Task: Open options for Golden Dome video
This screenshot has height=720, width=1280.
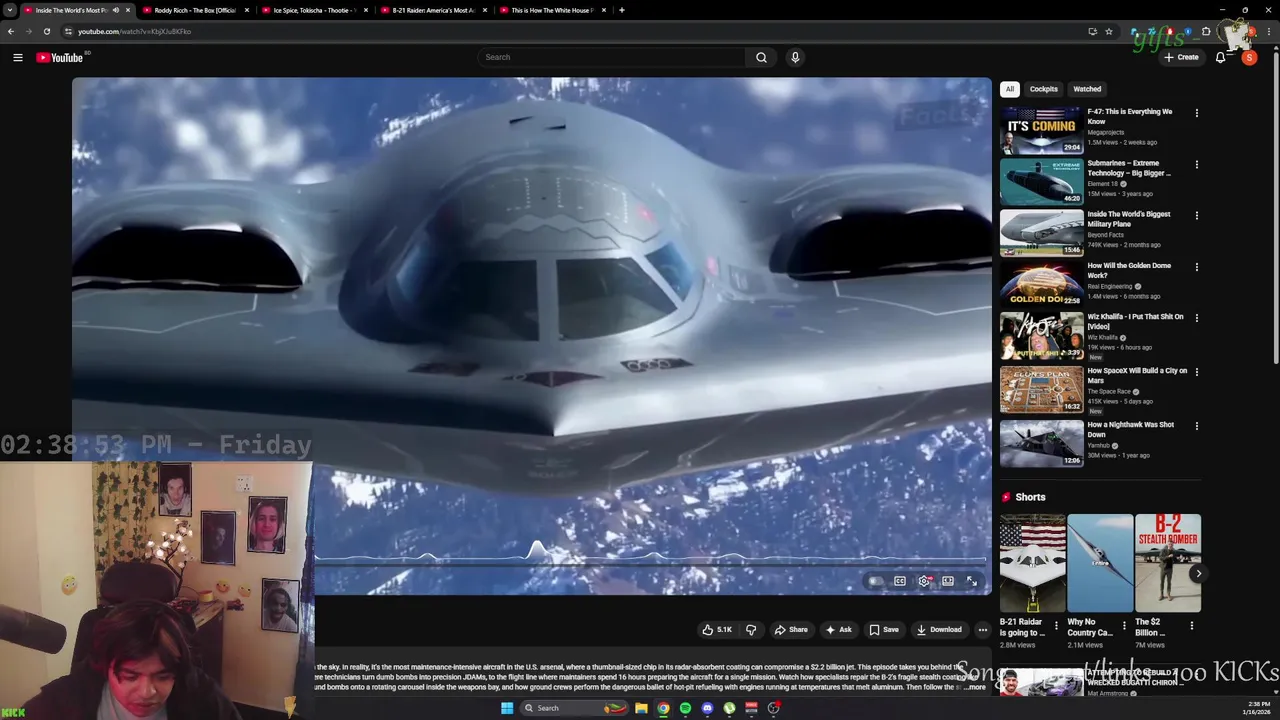Action: tap(1196, 267)
